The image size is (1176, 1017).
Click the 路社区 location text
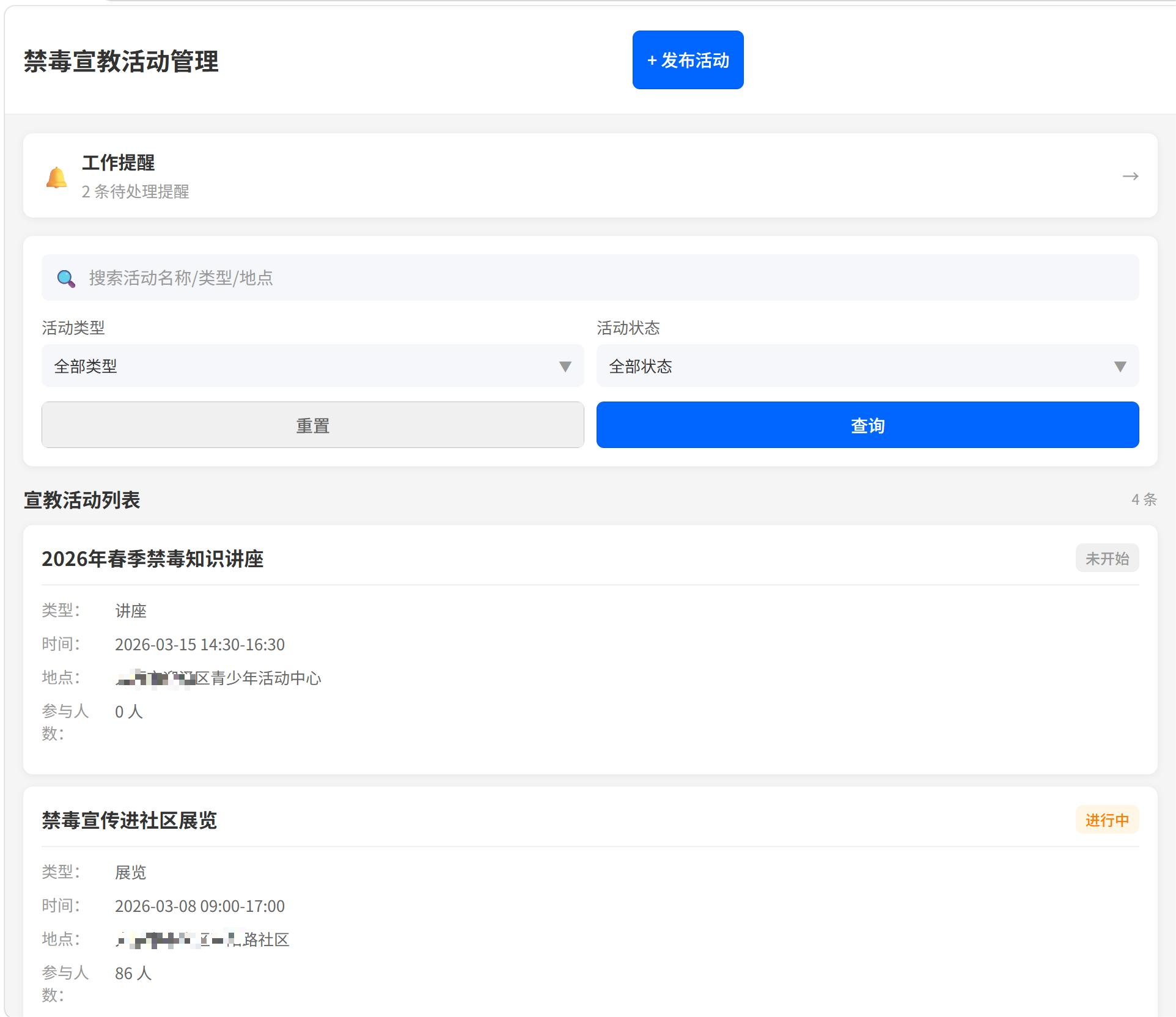(x=266, y=939)
